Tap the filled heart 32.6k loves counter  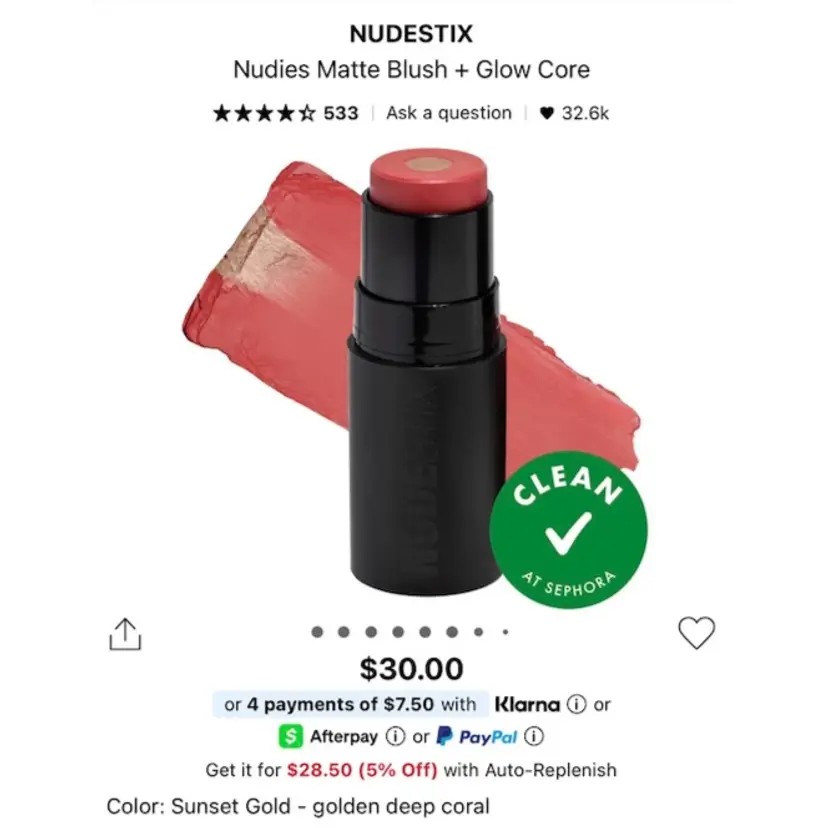click(x=574, y=113)
